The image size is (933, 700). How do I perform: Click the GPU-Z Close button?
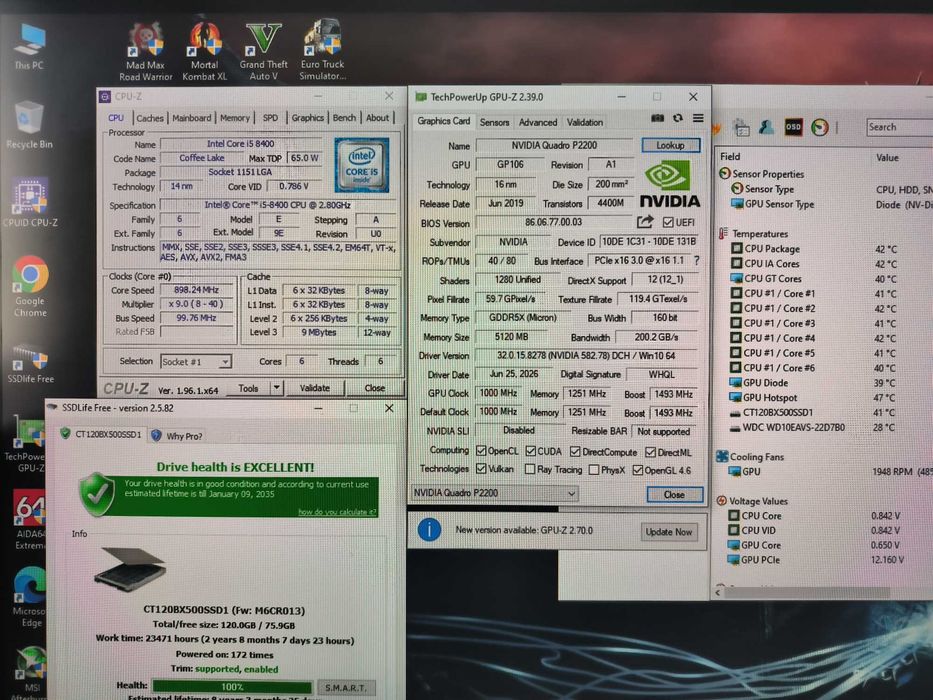click(674, 495)
